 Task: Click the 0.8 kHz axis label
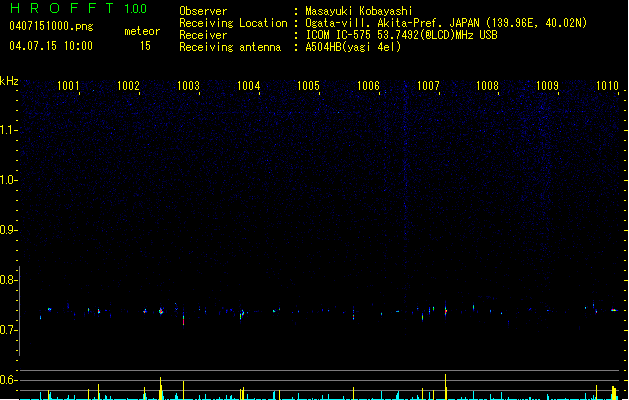click(x=8, y=280)
